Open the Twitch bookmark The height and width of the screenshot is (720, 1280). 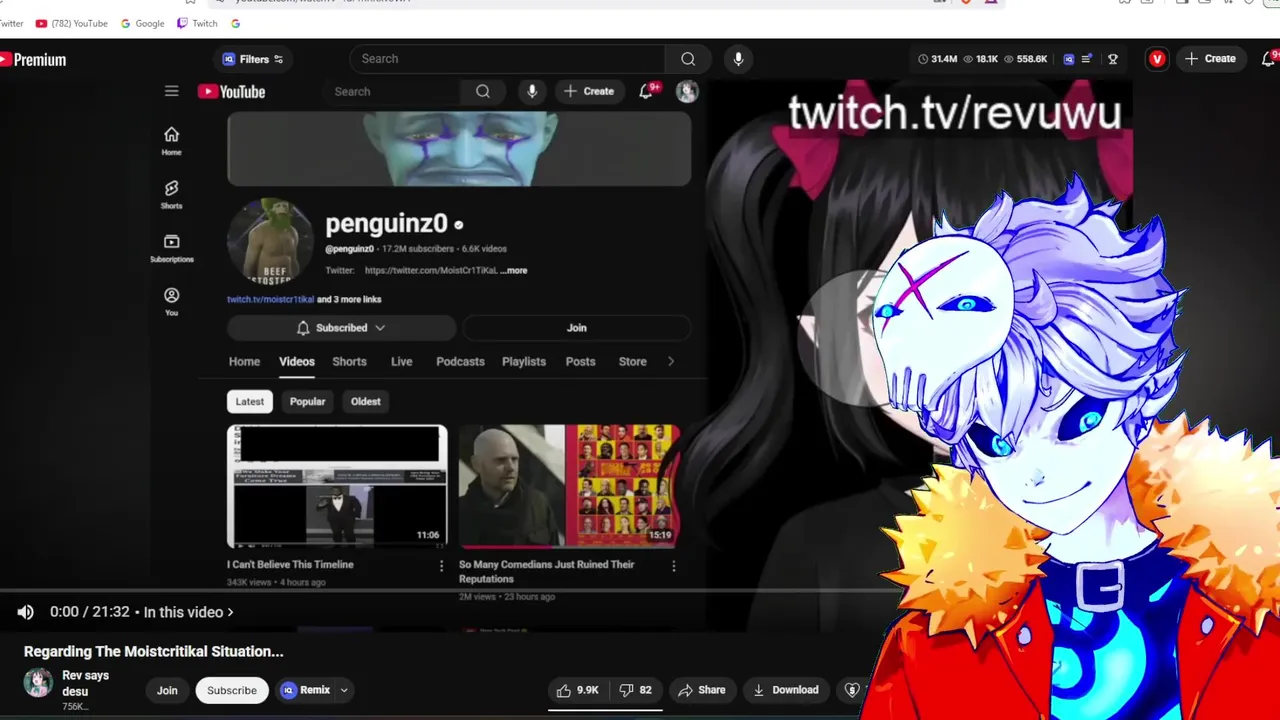(197, 23)
